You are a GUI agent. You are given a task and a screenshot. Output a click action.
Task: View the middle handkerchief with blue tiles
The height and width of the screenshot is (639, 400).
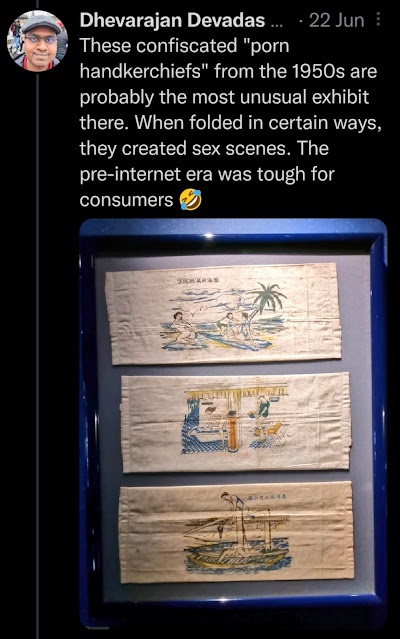point(236,423)
